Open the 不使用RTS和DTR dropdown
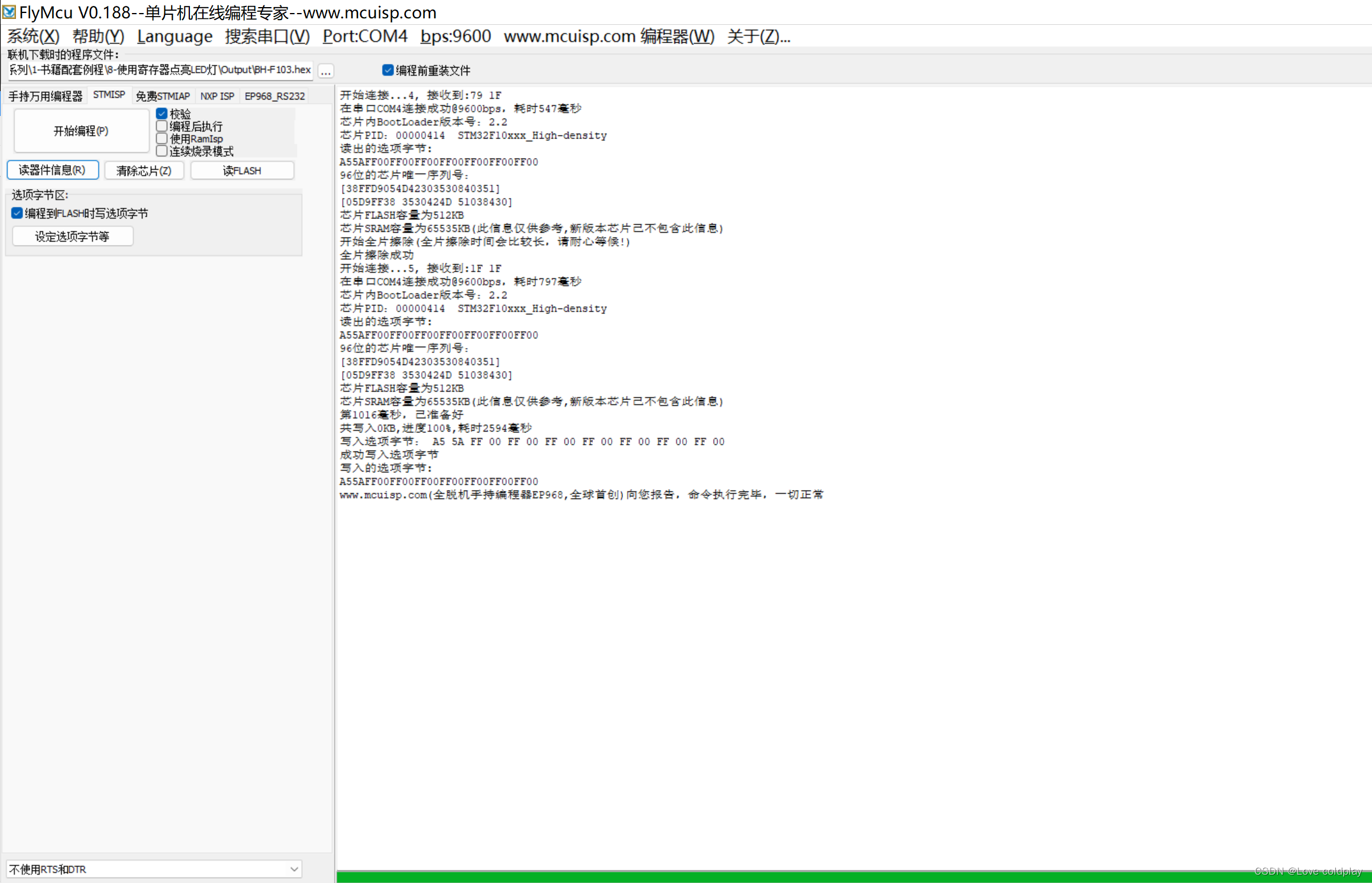 154,869
